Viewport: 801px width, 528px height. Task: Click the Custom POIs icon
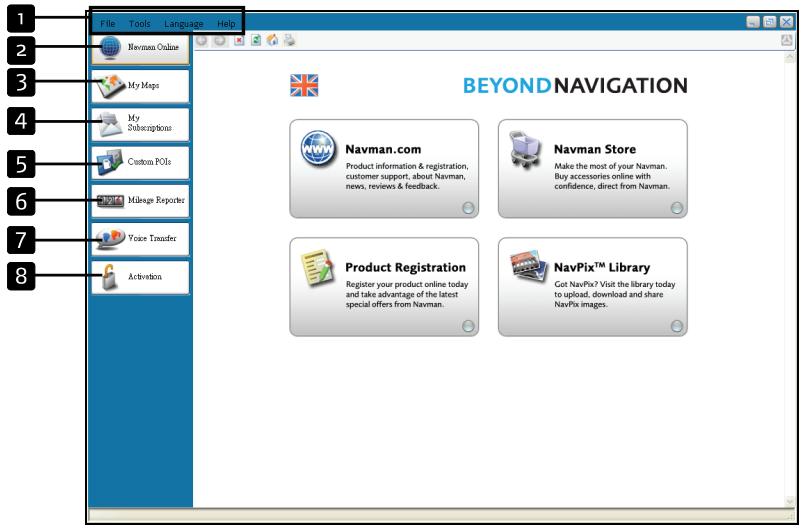point(110,162)
